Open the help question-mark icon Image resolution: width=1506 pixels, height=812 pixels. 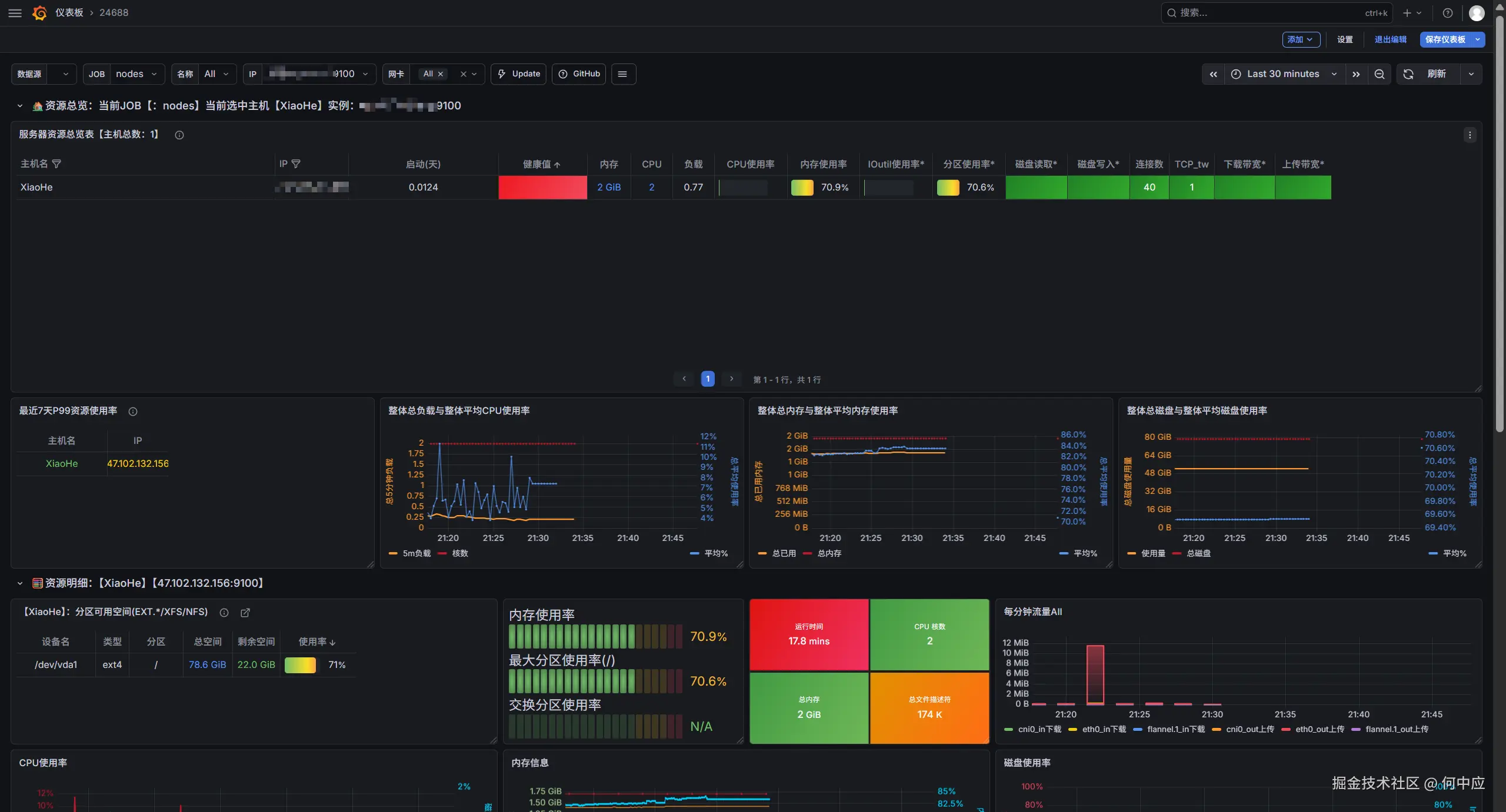tap(1448, 13)
